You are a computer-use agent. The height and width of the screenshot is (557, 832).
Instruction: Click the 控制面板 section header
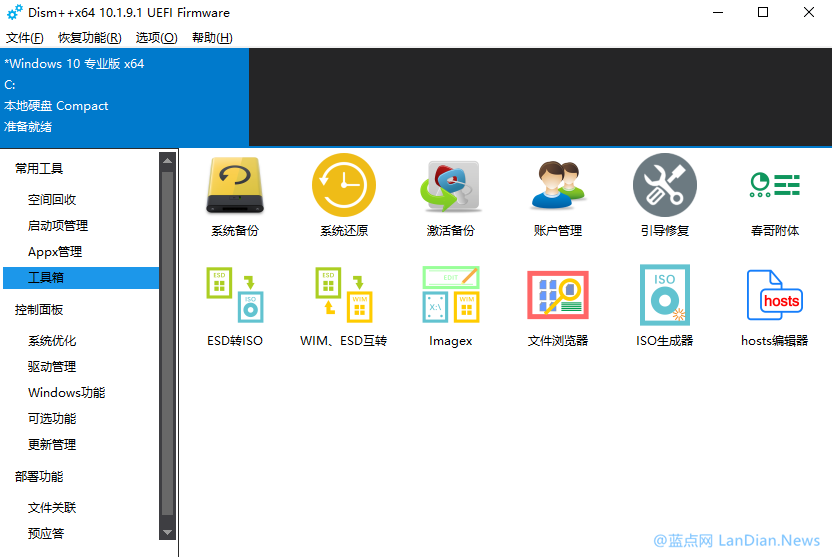point(39,310)
